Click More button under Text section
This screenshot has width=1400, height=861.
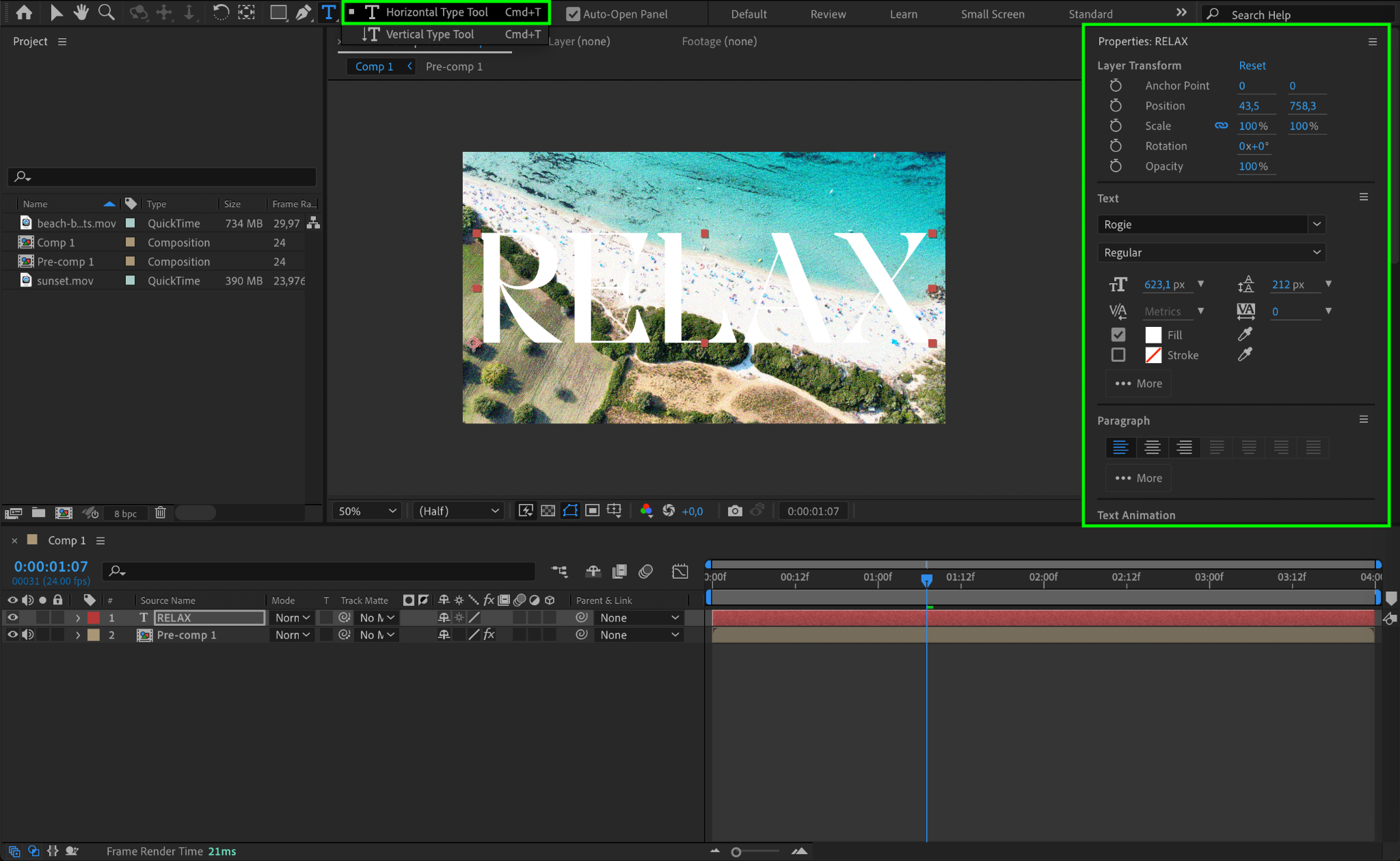(1139, 384)
